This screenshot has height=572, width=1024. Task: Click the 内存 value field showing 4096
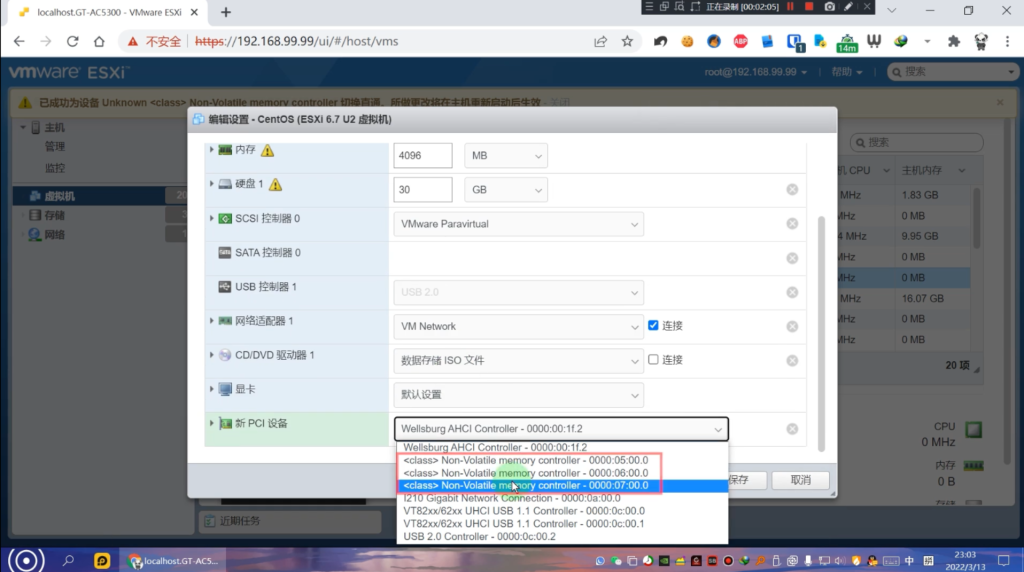pyautogui.click(x=424, y=156)
